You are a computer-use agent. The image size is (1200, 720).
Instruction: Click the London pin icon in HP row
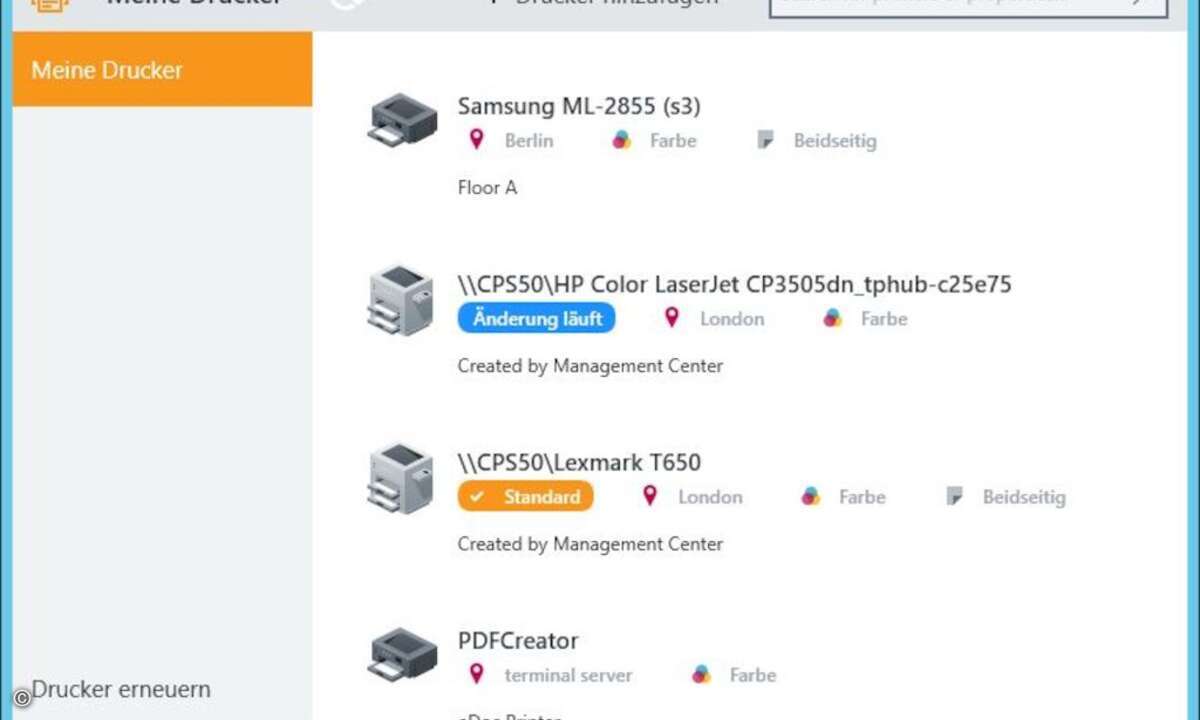click(x=672, y=318)
